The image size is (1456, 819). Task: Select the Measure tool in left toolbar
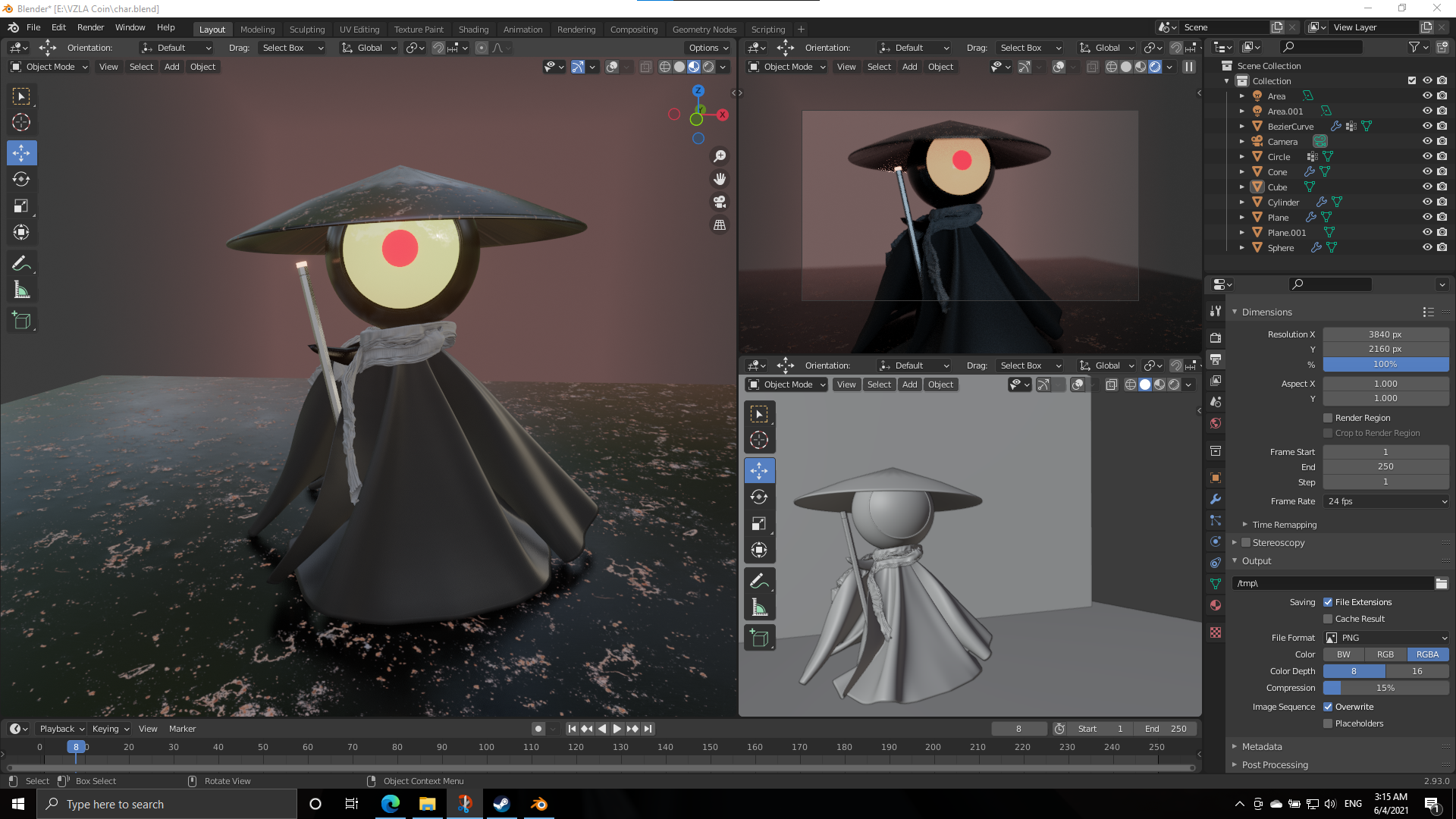(21, 290)
